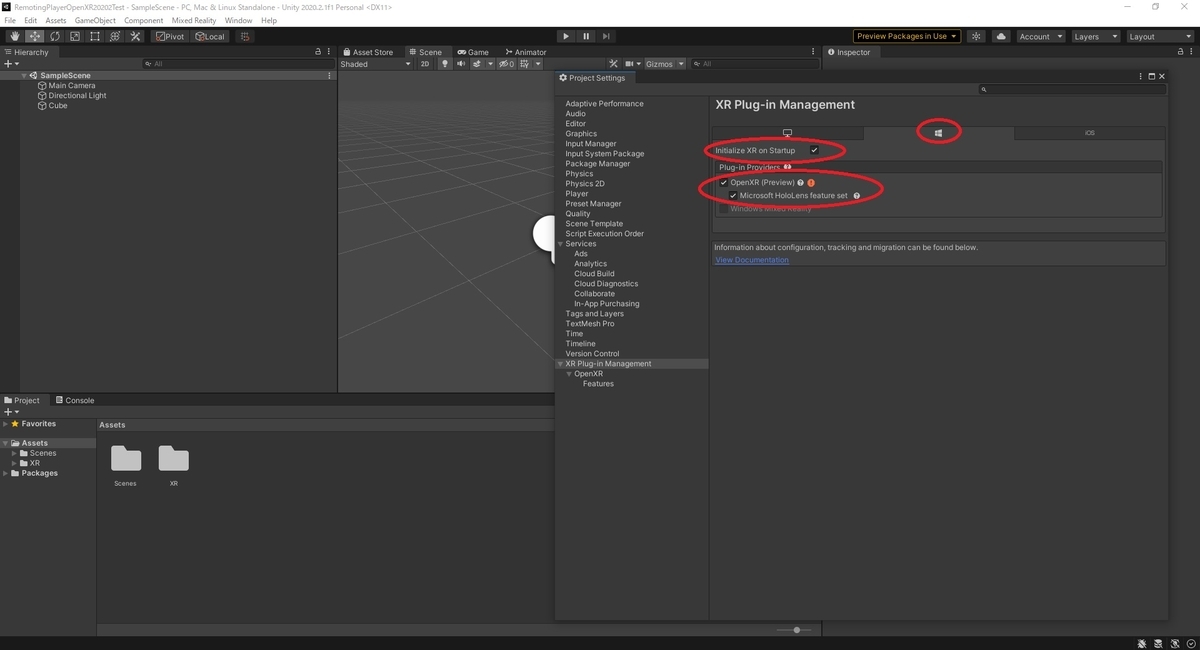Click OpenXR orange warning icon

(811, 183)
